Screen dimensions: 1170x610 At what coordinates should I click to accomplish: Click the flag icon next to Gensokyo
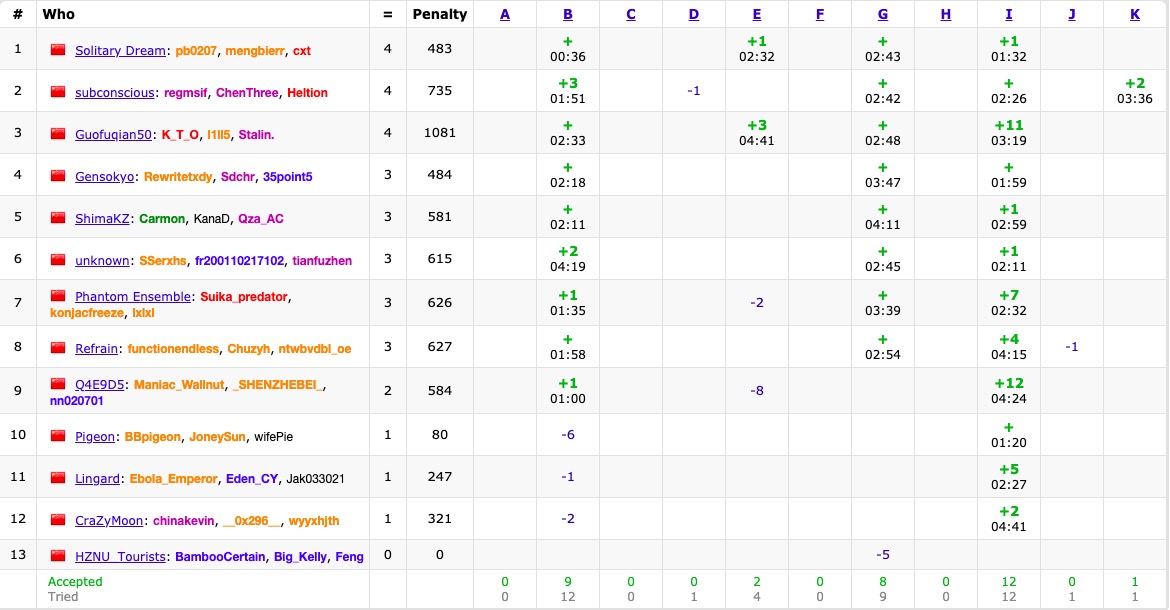point(57,176)
